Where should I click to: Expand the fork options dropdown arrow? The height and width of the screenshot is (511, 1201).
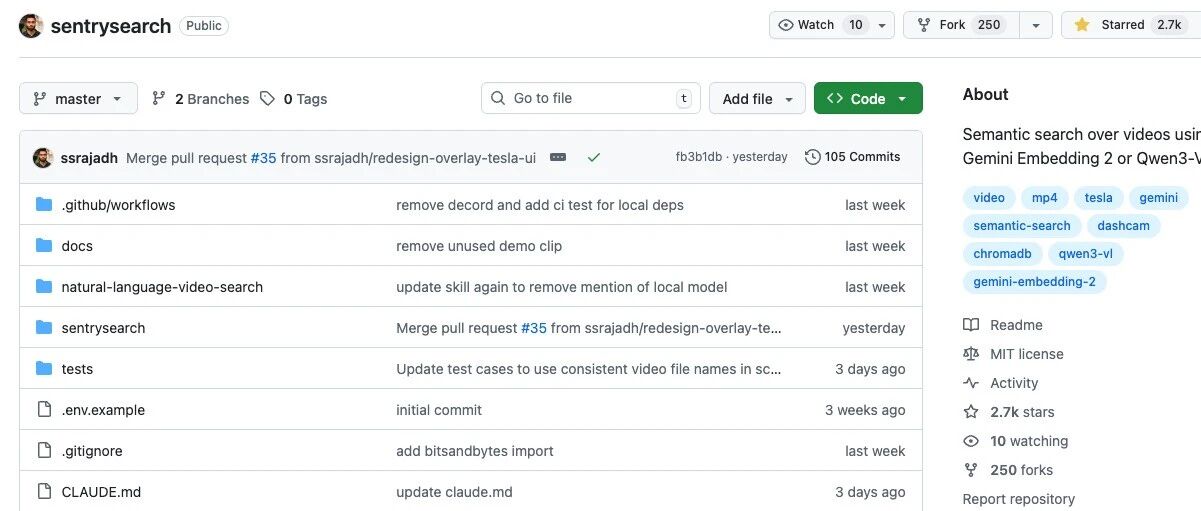[x=1036, y=25]
